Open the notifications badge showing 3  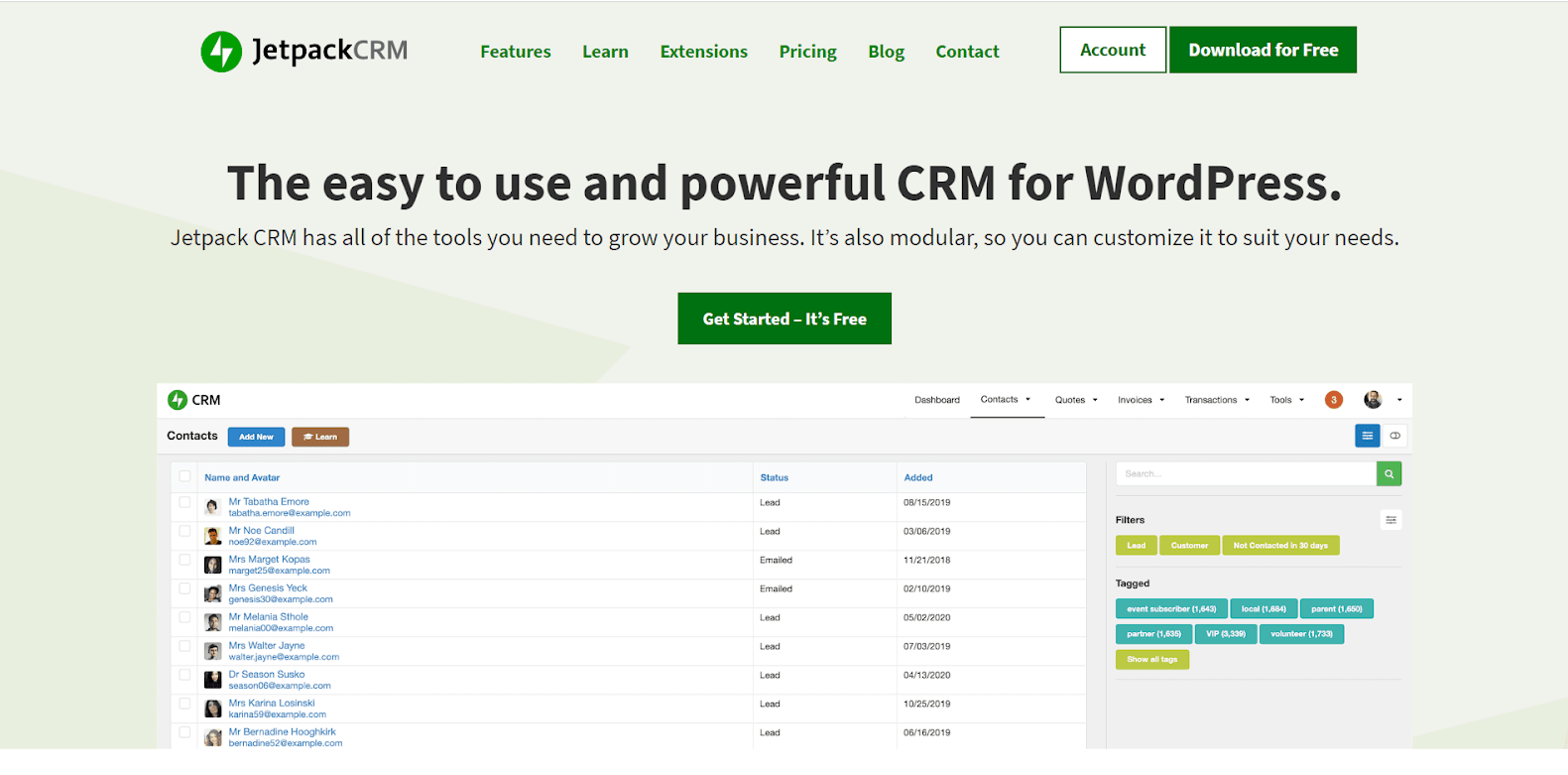[1334, 400]
